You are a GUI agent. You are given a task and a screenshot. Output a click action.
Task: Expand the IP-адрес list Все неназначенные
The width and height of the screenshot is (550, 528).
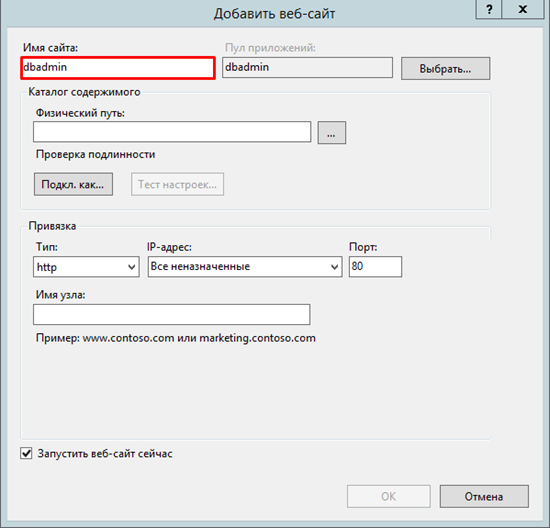click(245, 267)
